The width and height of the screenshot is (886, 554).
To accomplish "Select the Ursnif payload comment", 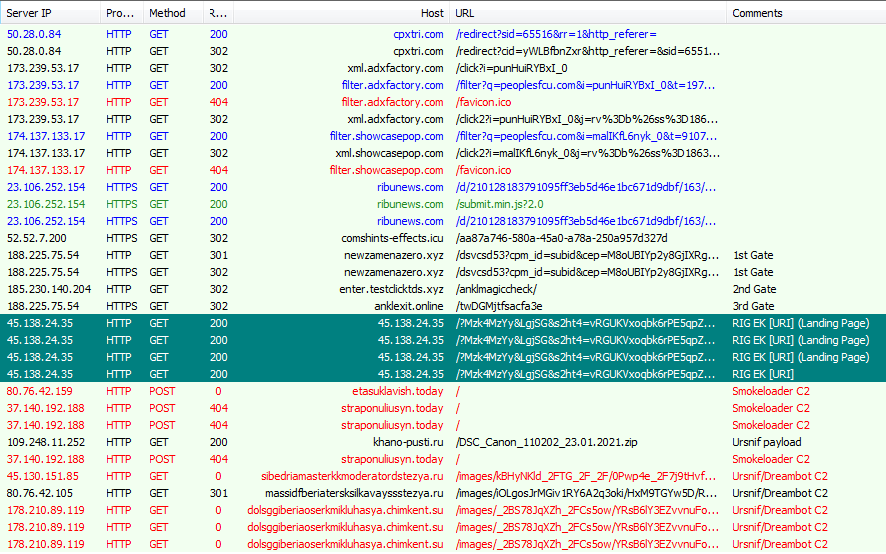I will [x=766, y=442].
